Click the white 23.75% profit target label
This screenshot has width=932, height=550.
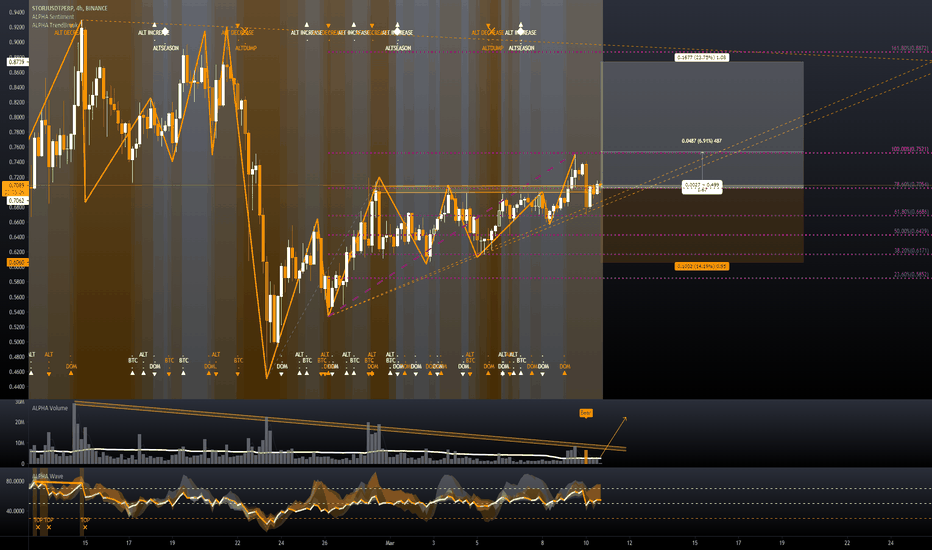click(702, 58)
